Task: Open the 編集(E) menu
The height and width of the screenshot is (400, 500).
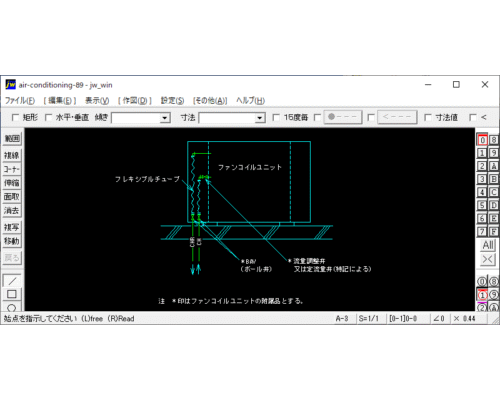Action: pyautogui.click(x=60, y=100)
